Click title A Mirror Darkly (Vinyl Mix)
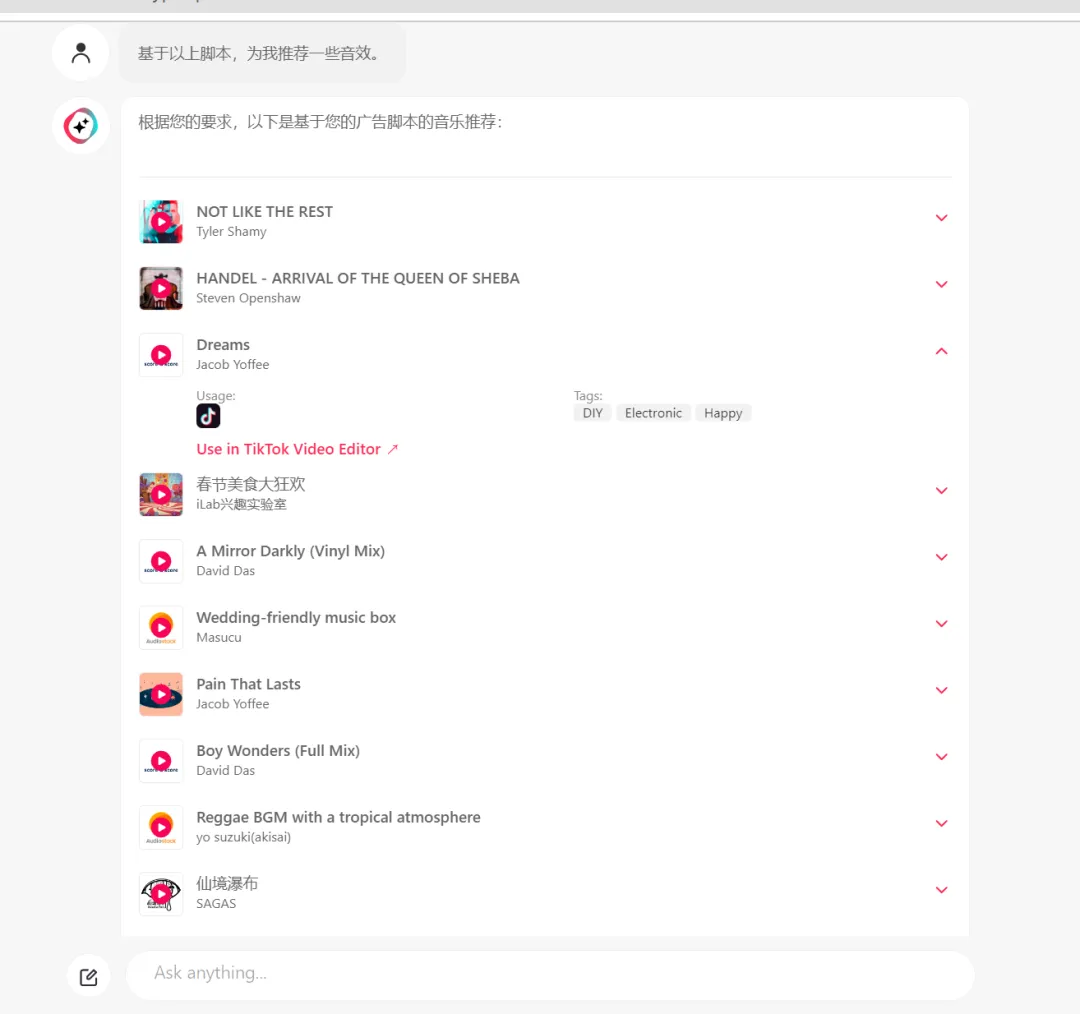The image size is (1080, 1014). click(291, 551)
